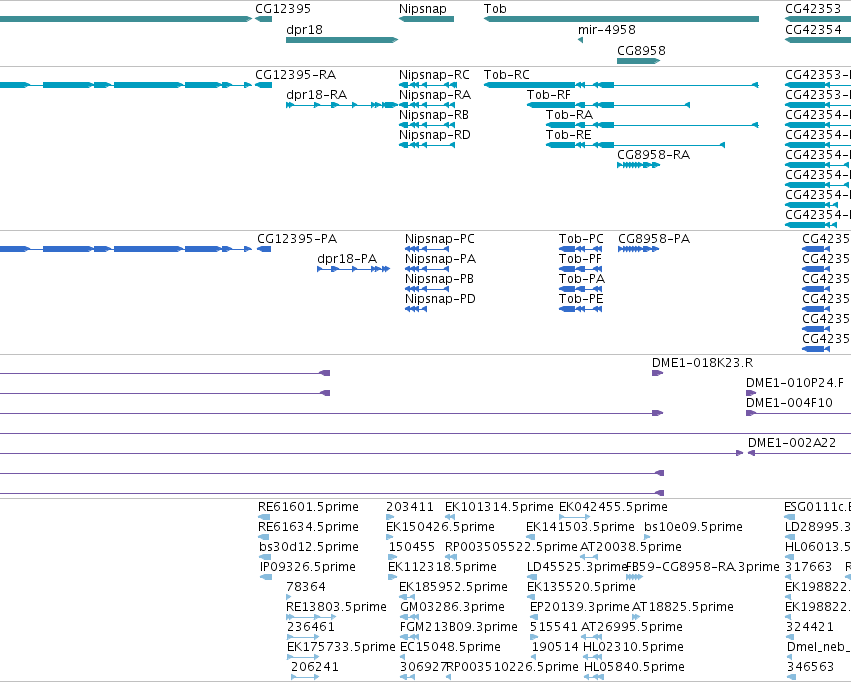The width and height of the screenshot is (851, 682).
Task: Select the CG8958-PA protein feature
Action: click(x=638, y=249)
